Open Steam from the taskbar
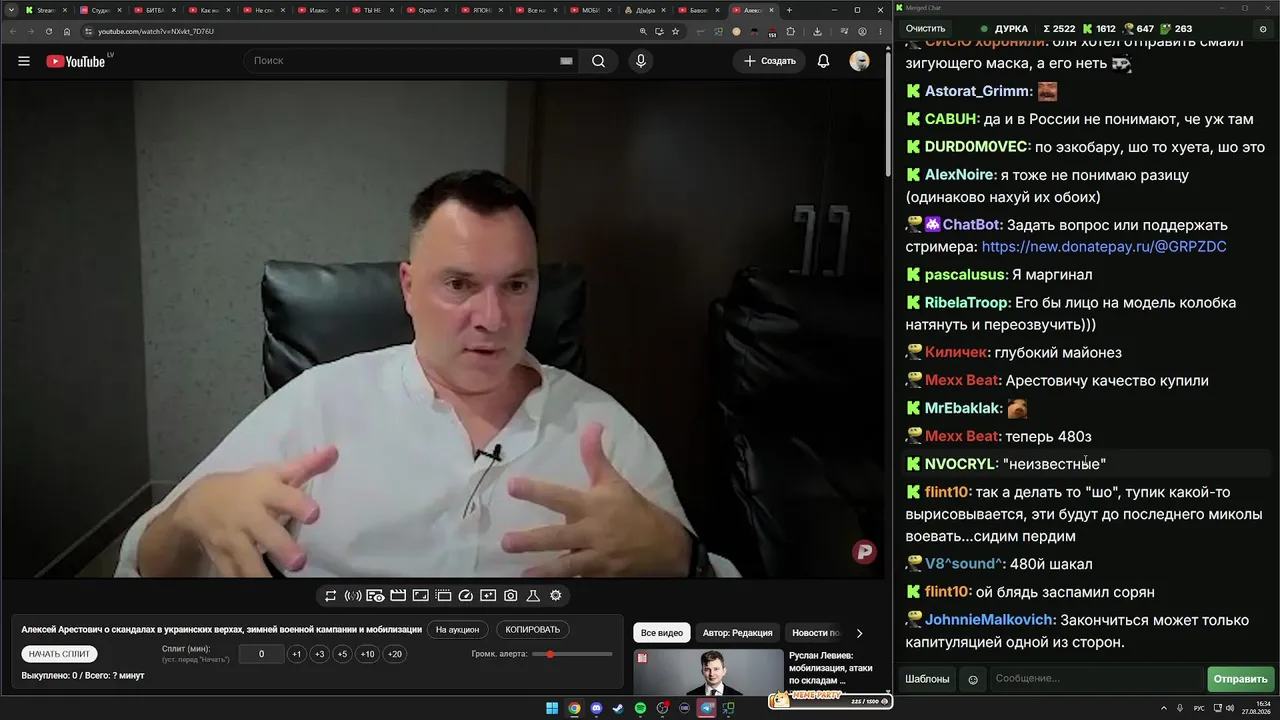This screenshot has width=1280, height=720. pos(618,708)
